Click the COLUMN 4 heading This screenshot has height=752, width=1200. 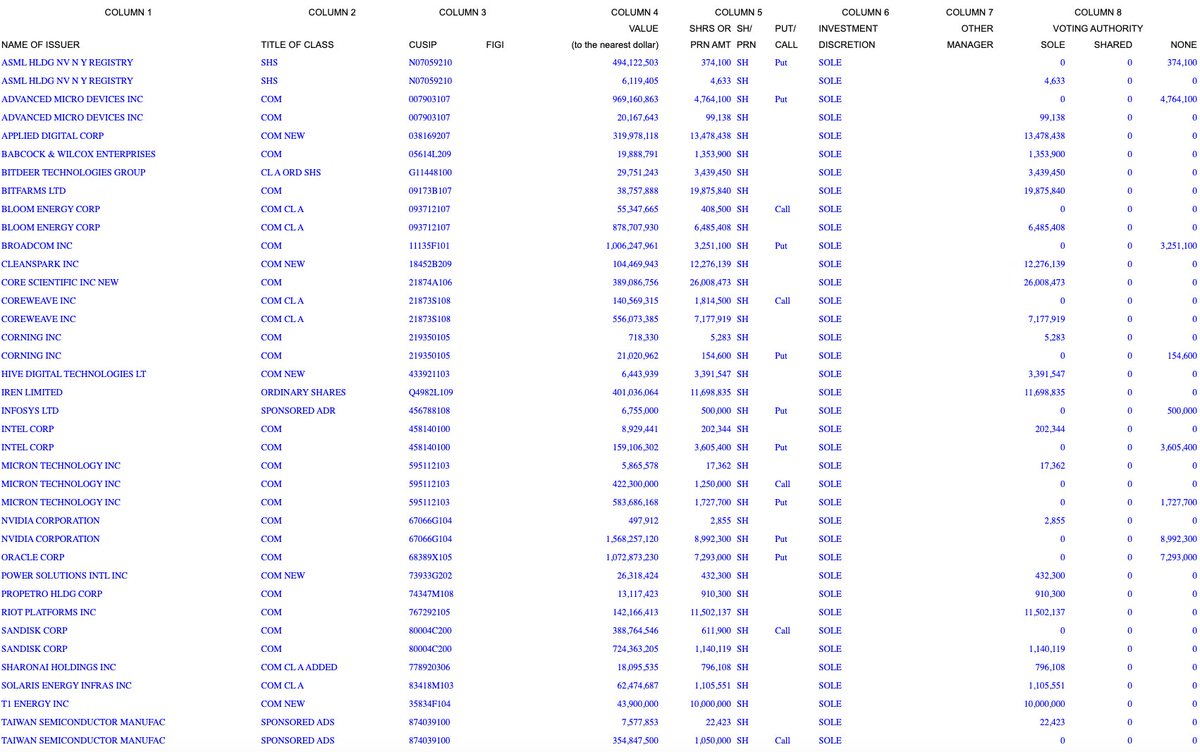[x=634, y=12]
